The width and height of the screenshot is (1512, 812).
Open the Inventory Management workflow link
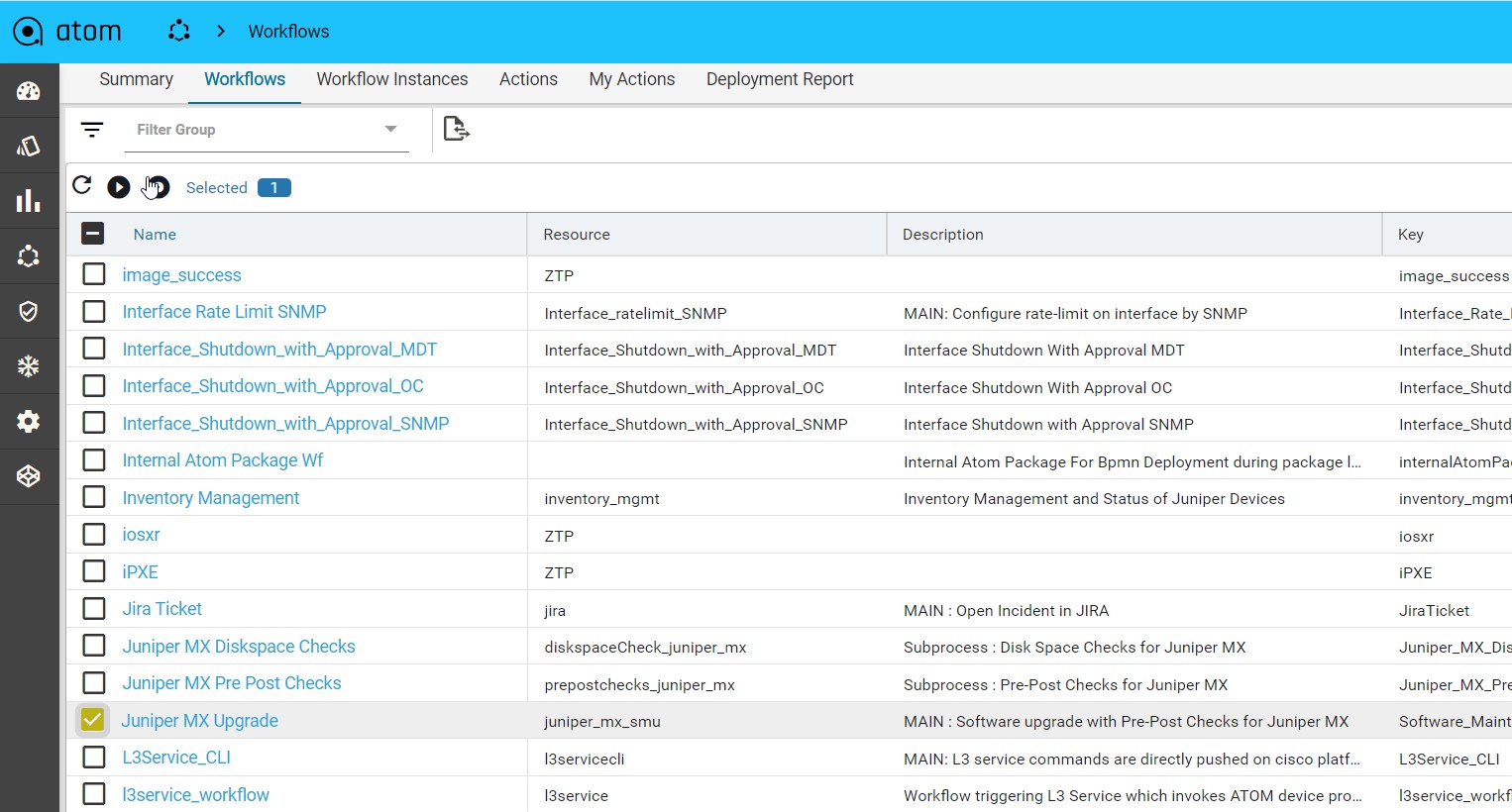pyautogui.click(x=211, y=498)
